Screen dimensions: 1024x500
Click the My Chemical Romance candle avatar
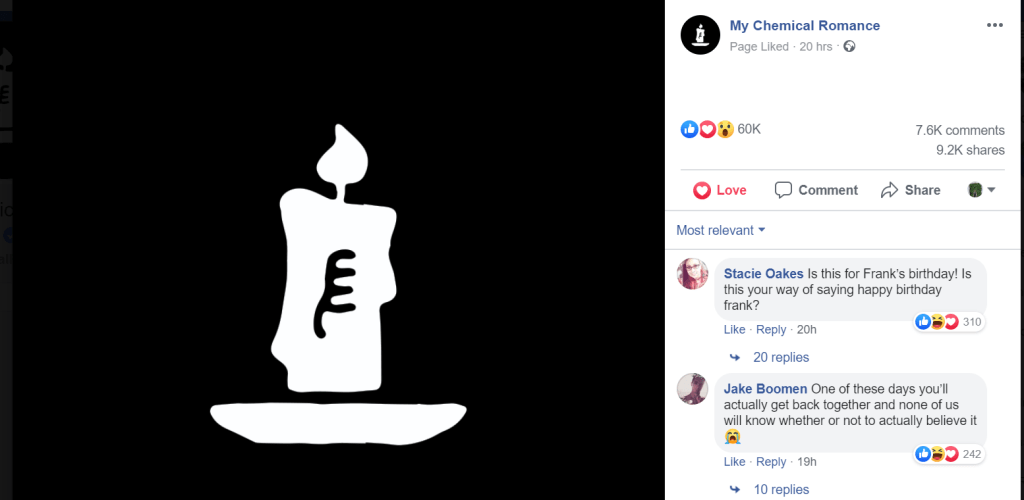[x=700, y=35]
